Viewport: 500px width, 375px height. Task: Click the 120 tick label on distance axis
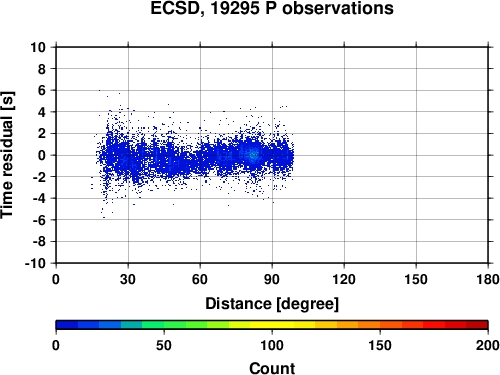344,279
